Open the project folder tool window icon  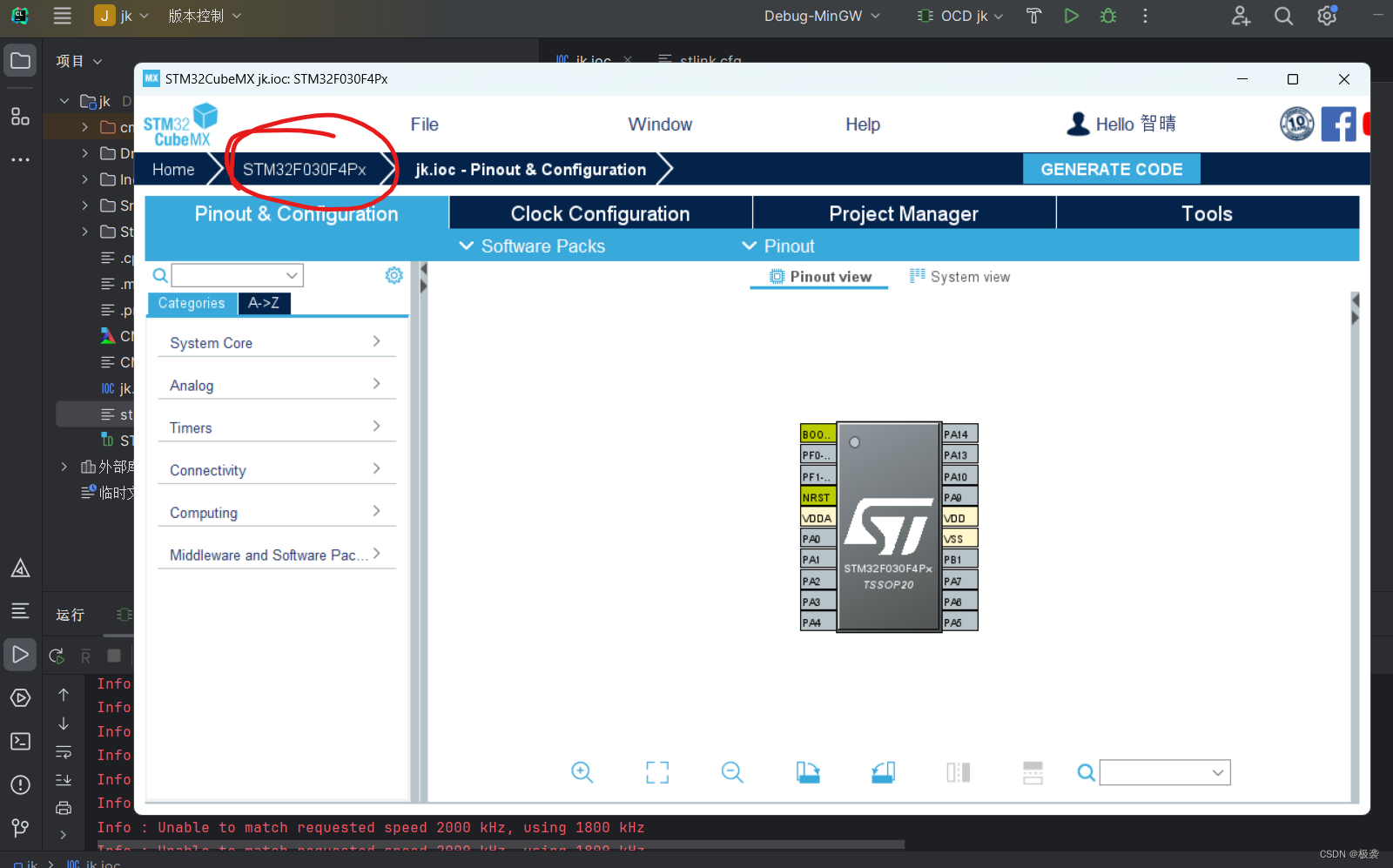(x=20, y=61)
